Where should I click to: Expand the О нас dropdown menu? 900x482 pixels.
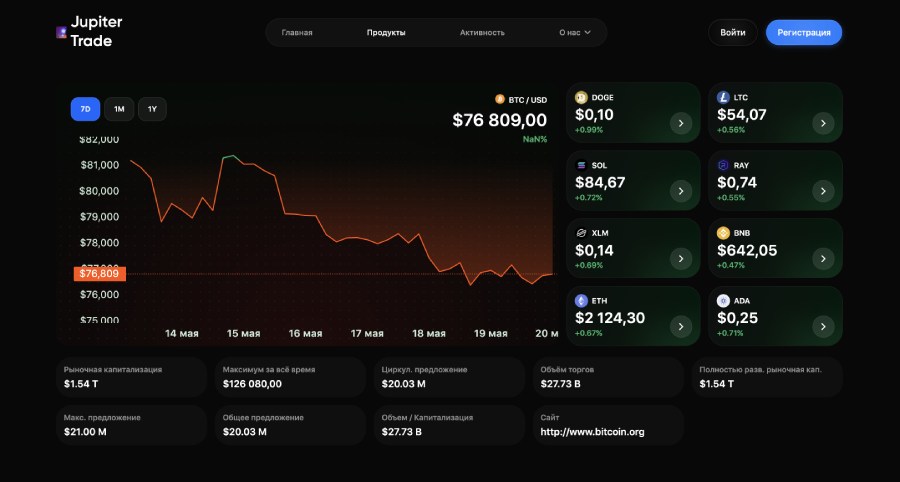point(575,33)
